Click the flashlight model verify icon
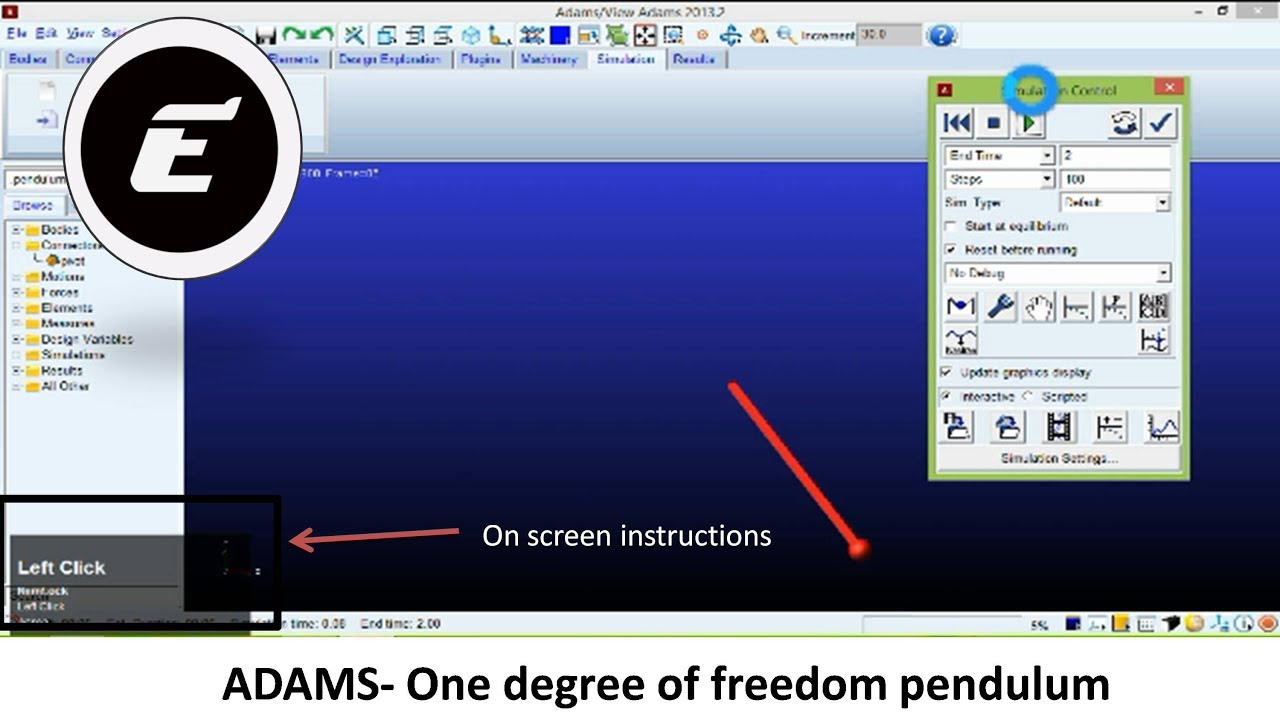 [x=1000, y=307]
